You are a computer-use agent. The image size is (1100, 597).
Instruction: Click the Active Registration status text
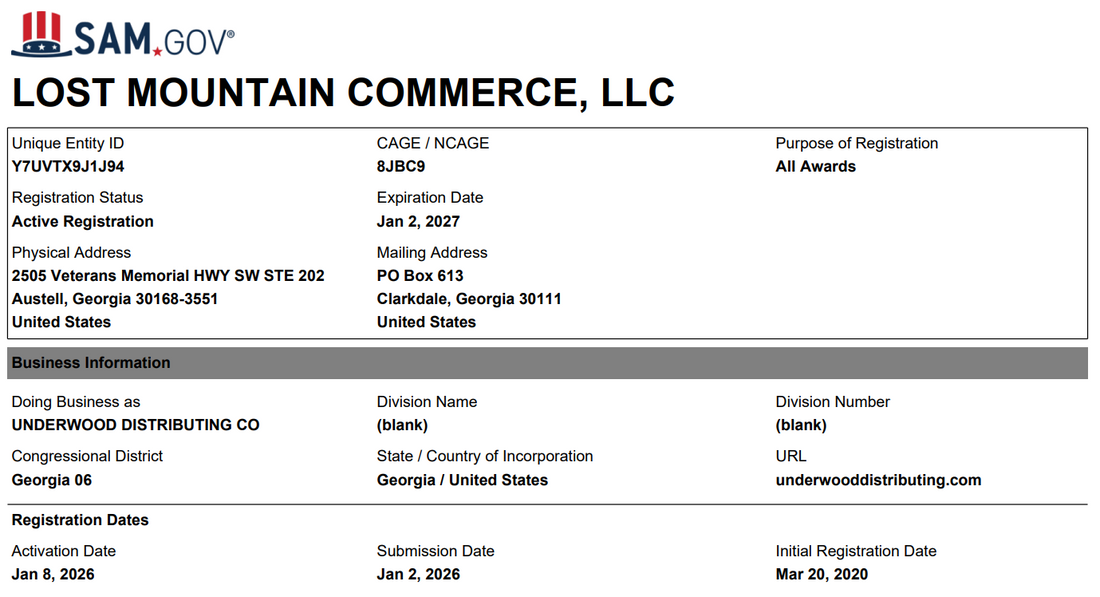[83, 221]
